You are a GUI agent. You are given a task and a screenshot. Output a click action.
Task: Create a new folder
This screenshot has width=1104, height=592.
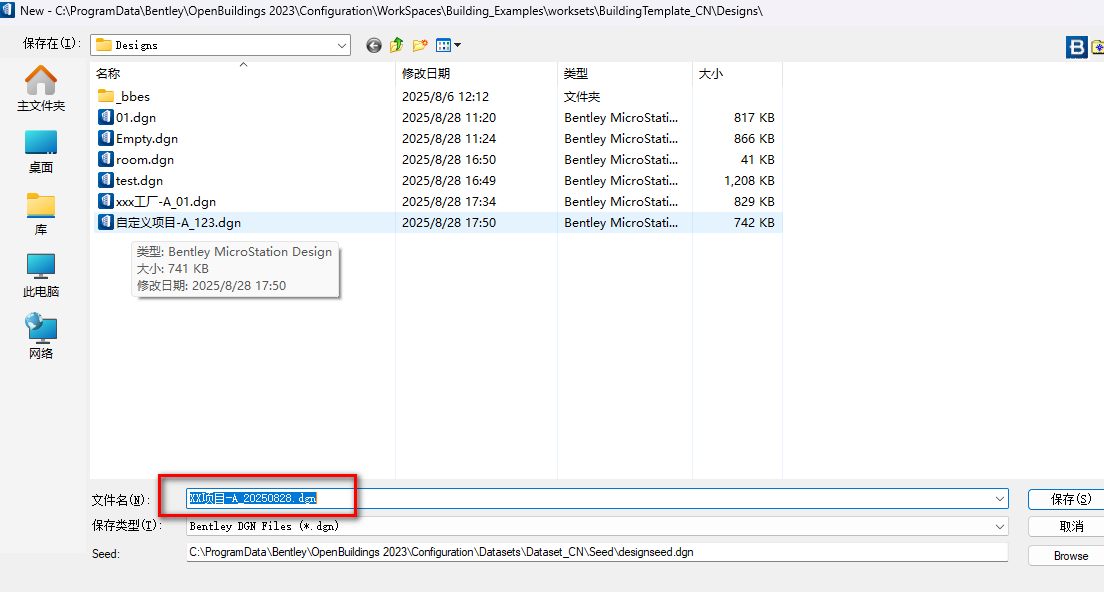(x=420, y=45)
